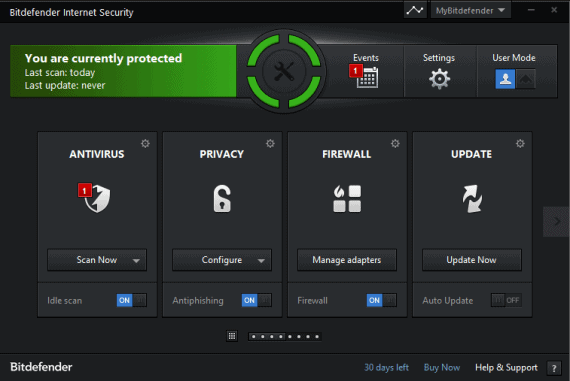Click the Update arrows icon
The width and height of the screenshot is (570, 381).
click(x=472, y=198)
